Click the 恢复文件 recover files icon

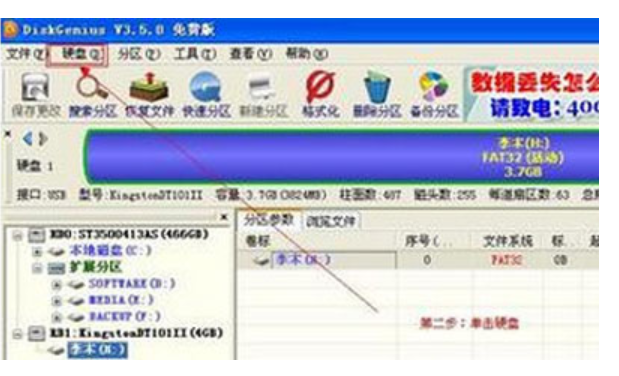149,87
